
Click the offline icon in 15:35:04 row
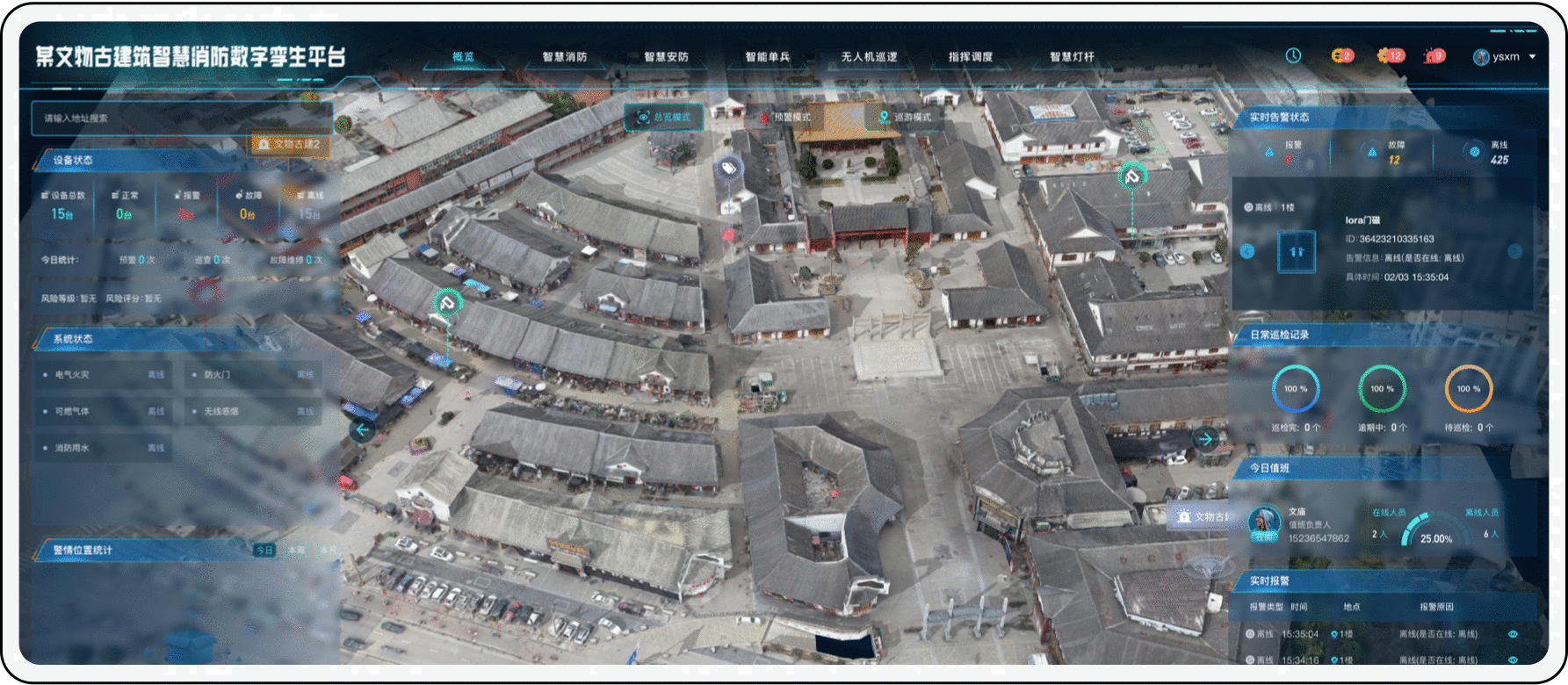tap(1250, 634)
